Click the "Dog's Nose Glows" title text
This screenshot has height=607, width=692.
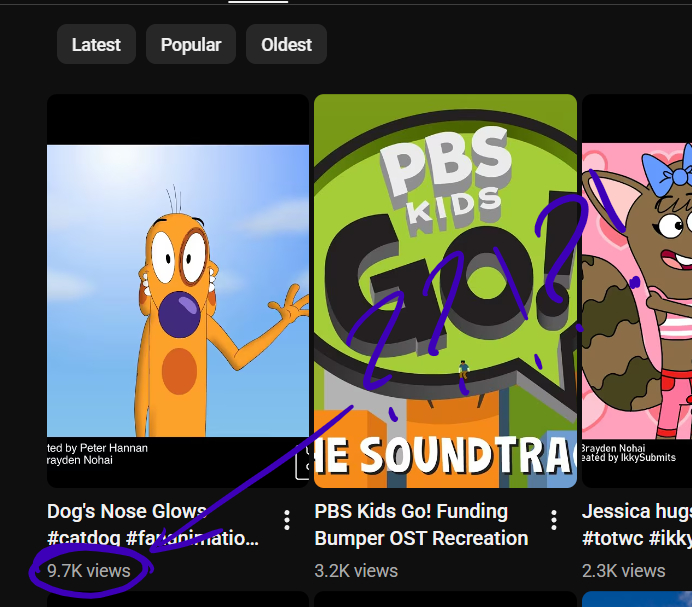(x=127, y=512)
